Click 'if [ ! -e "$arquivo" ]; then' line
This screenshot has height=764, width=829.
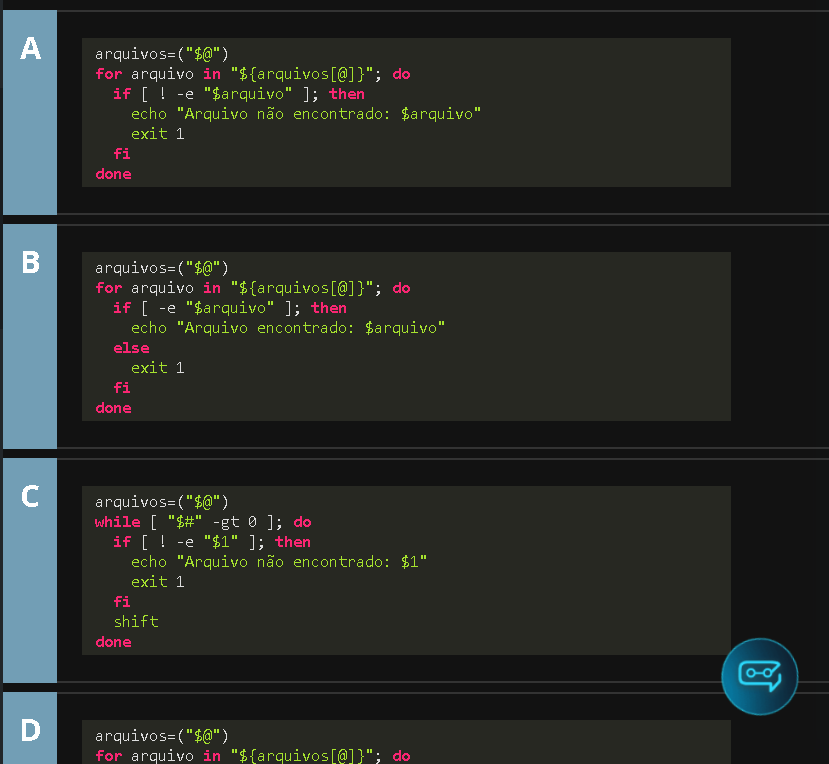point(238,94)
